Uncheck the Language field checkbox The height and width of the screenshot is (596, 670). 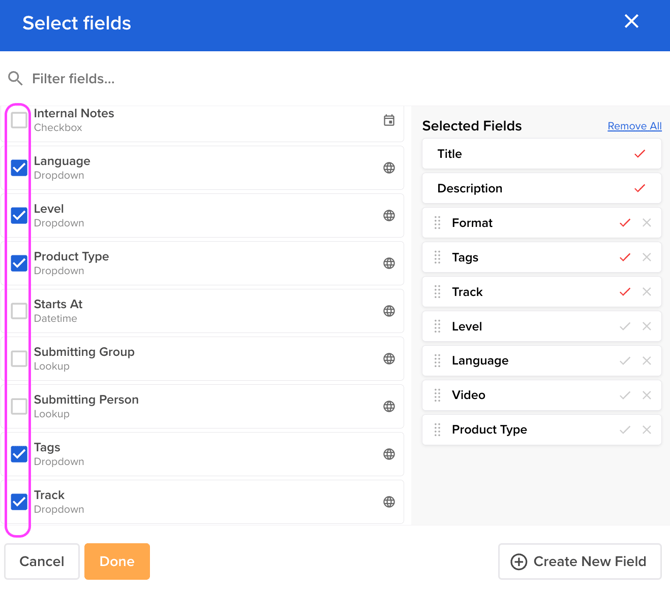19,168
